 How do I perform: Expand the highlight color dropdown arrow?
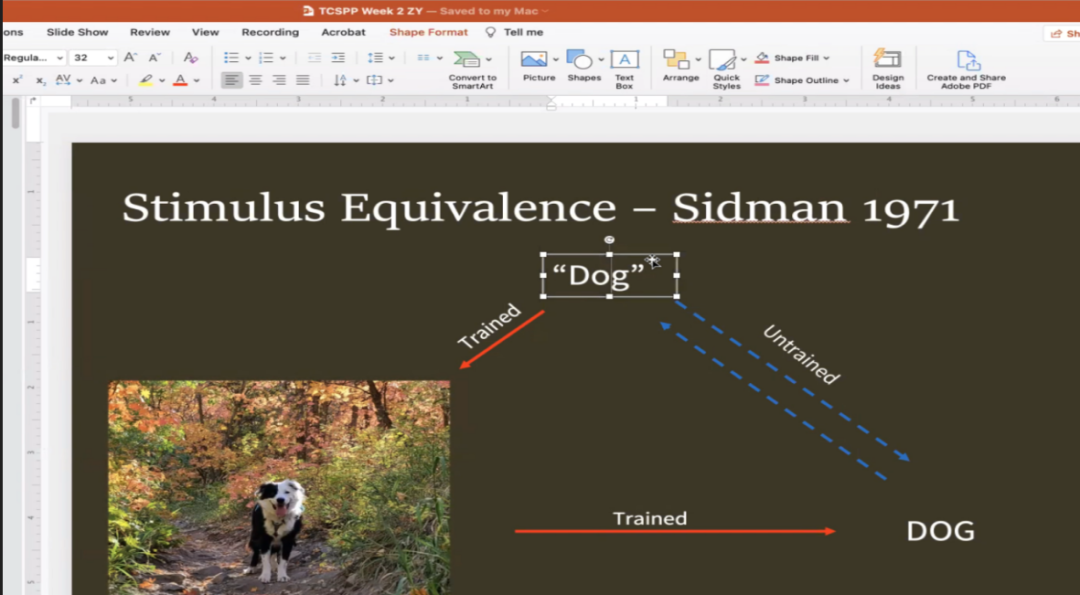pos(162,81)
